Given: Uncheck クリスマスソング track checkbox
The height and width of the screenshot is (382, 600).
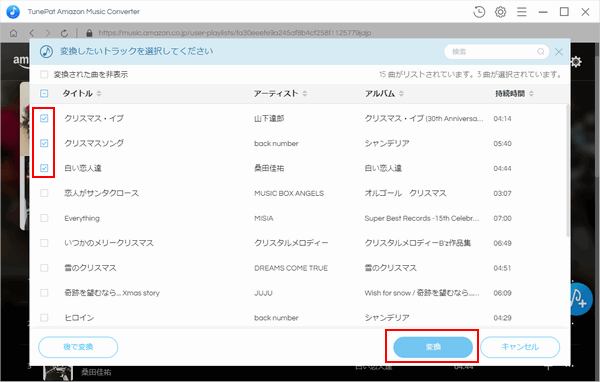Looking at the screenshot, I should tap(44, 143).
